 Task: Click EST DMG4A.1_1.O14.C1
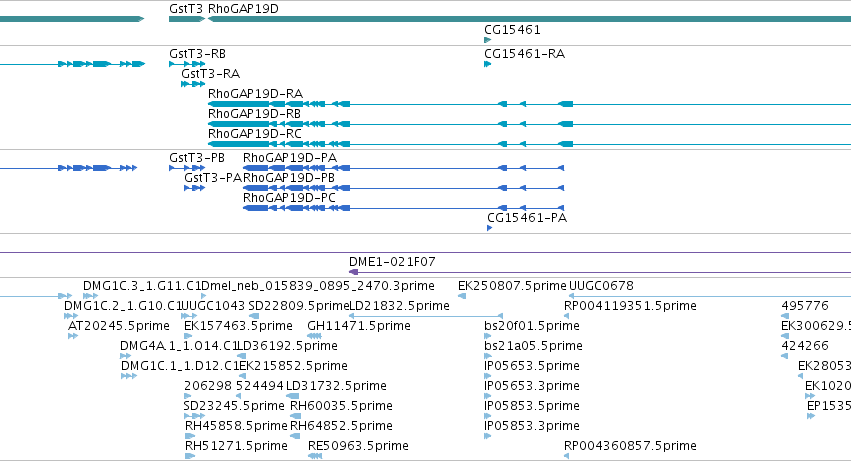(x=179, y=346)
